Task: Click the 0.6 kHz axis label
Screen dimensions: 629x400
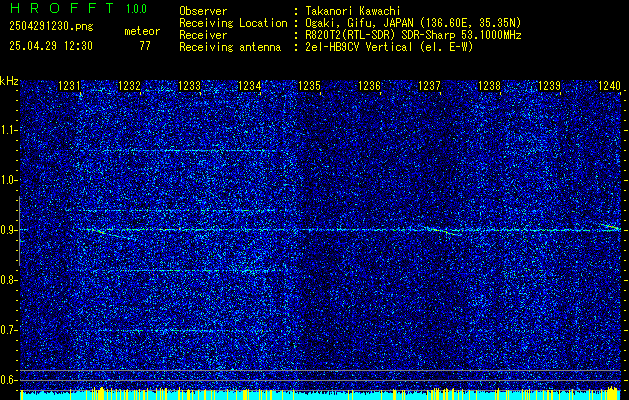Action: [x=8, y=380]
